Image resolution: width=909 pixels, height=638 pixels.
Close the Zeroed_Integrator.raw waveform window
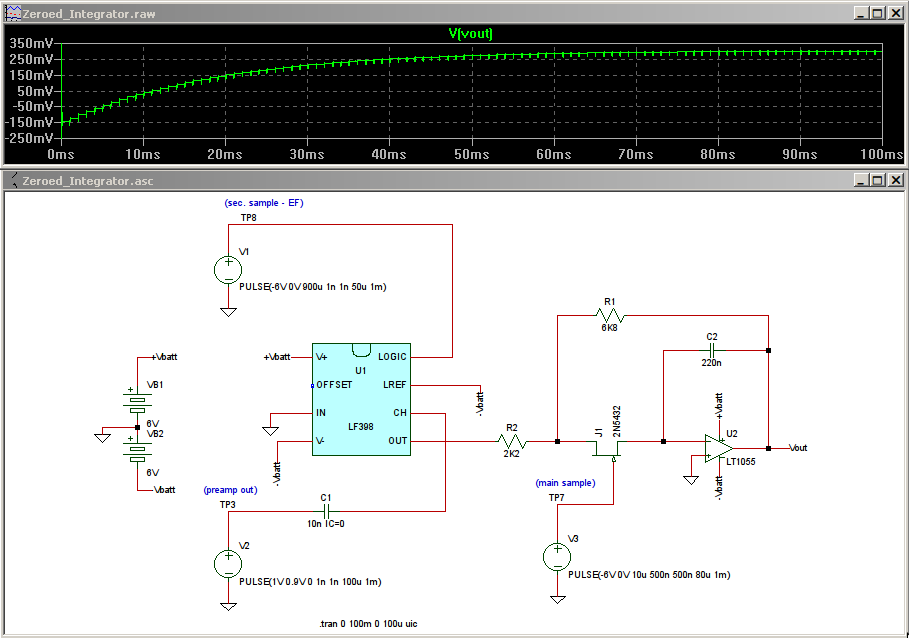[x=894, y=13]
